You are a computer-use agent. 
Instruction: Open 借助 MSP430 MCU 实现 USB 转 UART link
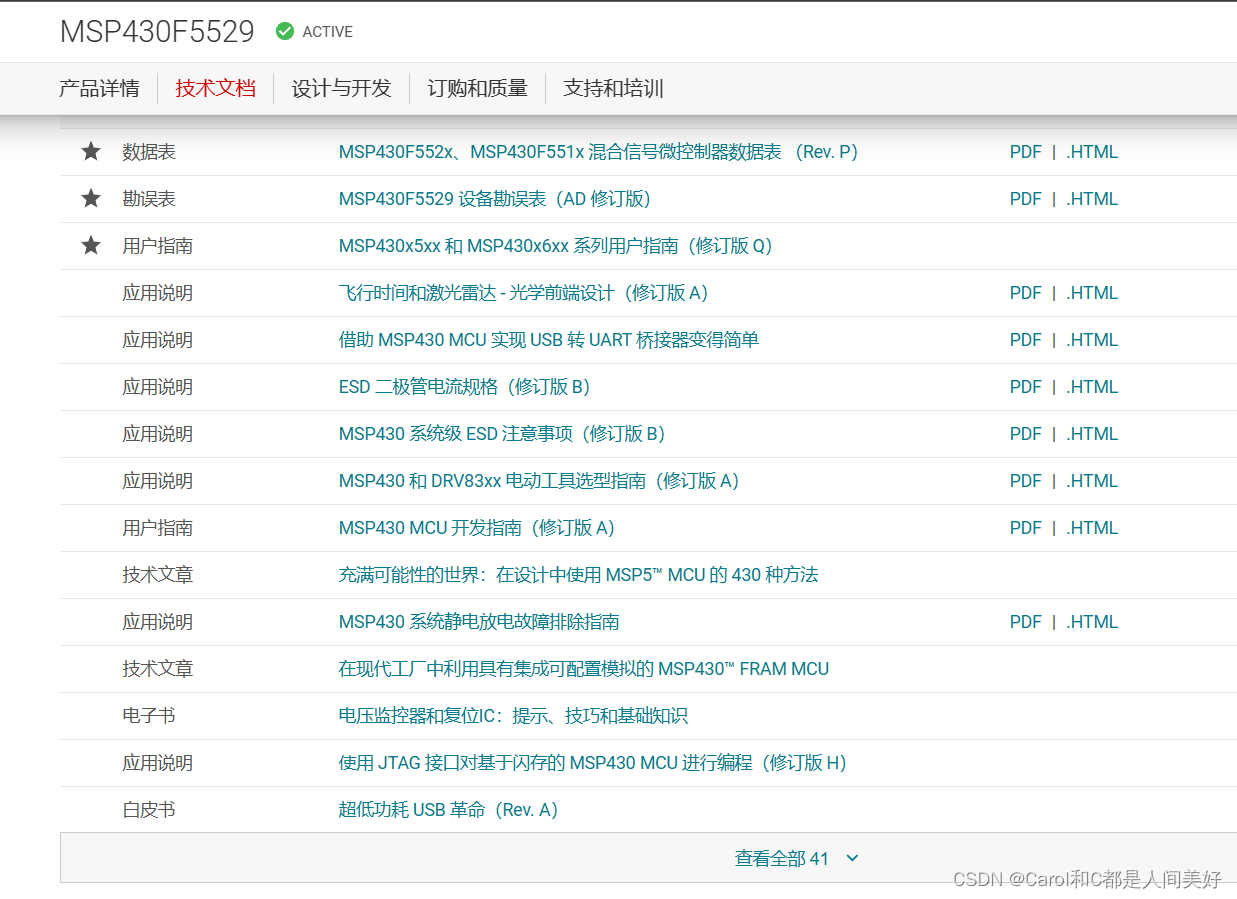click(x=549, y=340)
